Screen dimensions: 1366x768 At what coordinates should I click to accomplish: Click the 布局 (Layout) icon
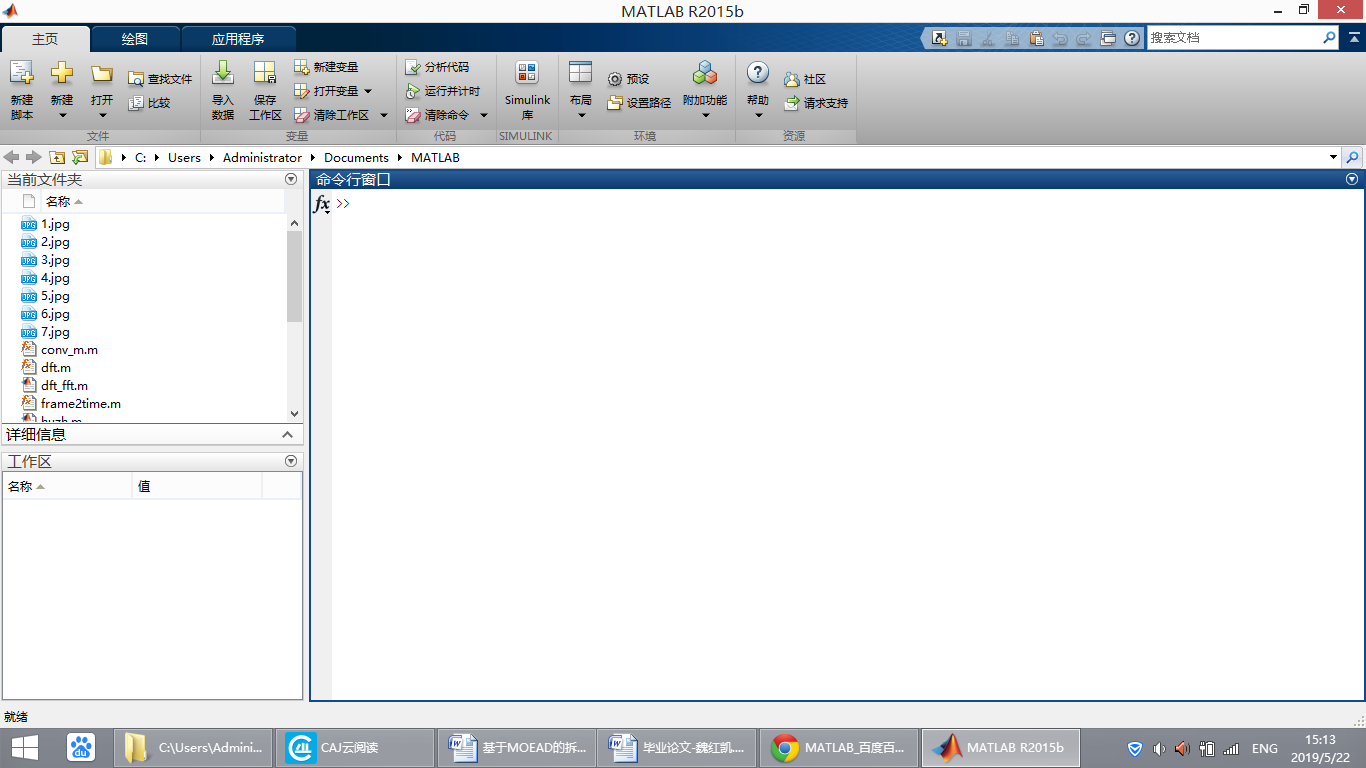[x=580, y=72]
